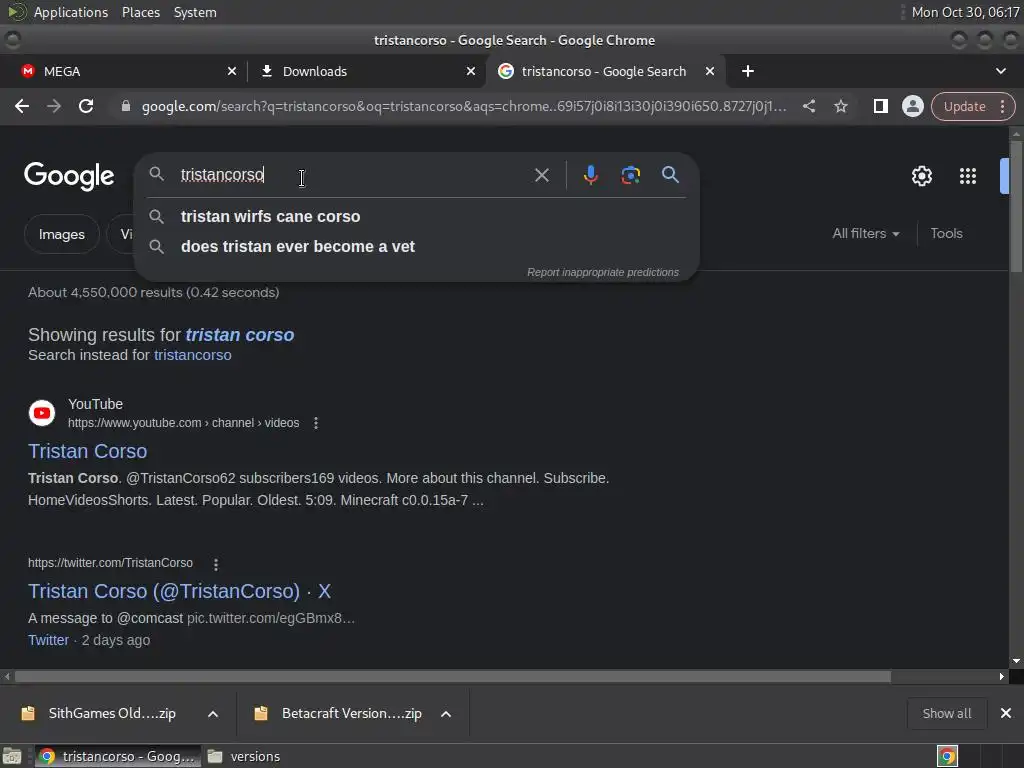Expand the All filters dropdown
This screenshot has width=1024, height=768.
coord(865,234)
